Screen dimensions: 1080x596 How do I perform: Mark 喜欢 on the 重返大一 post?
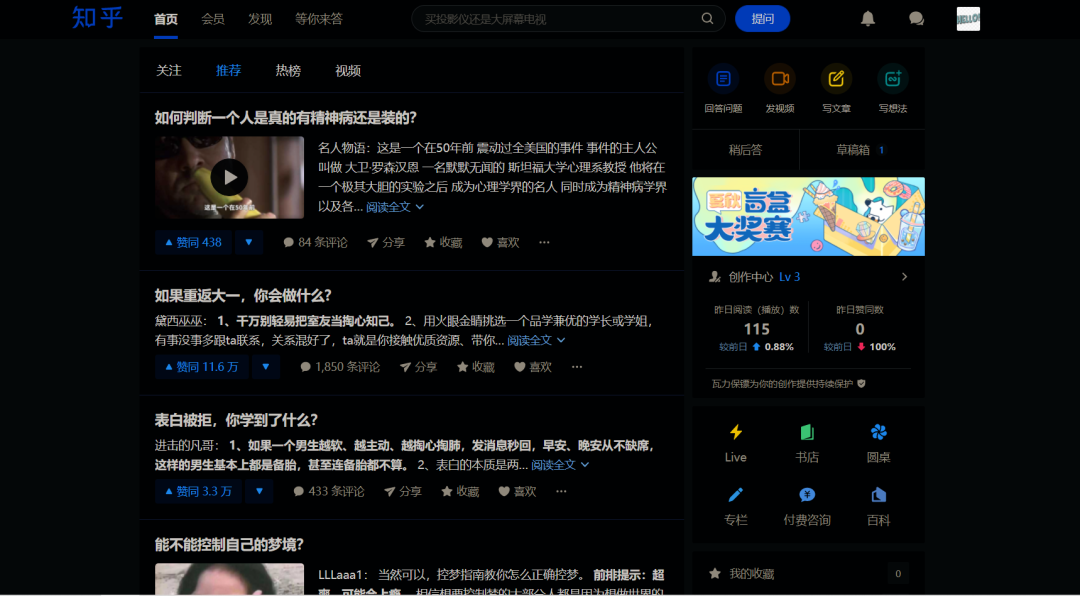click(532, 367)
